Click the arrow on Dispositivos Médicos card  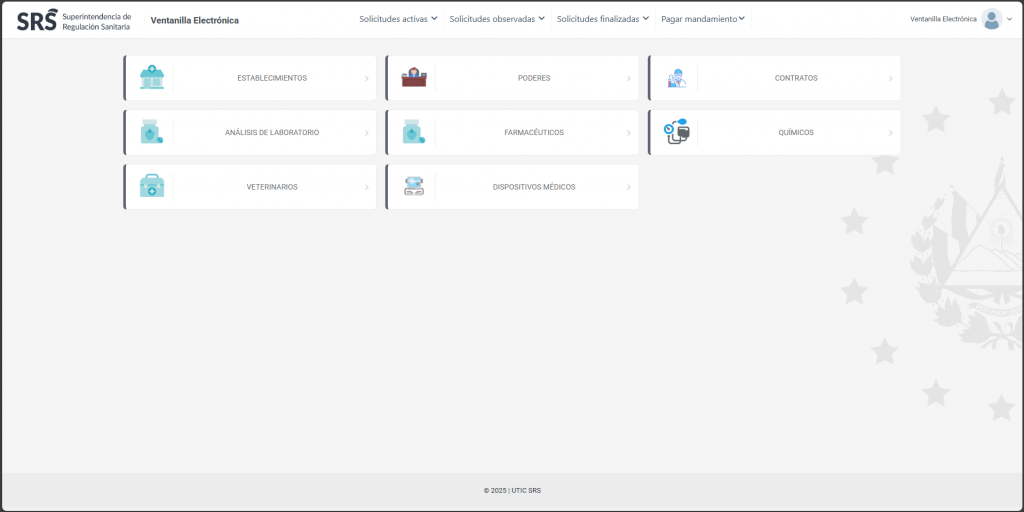pos(629,187)
